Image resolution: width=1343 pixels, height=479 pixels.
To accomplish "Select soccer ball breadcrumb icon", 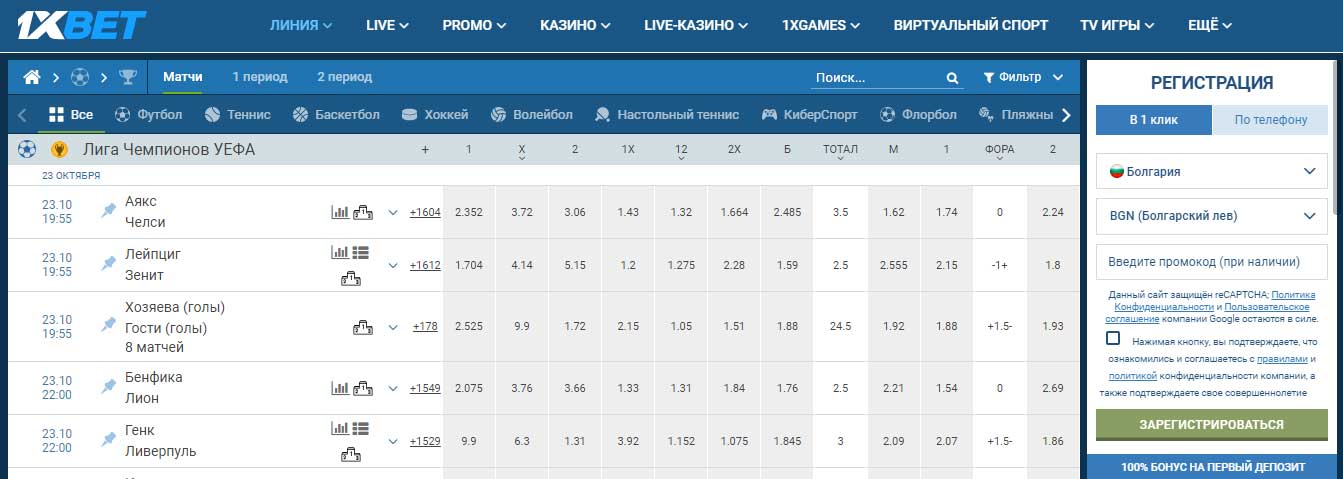I will [x=80, y=77].
